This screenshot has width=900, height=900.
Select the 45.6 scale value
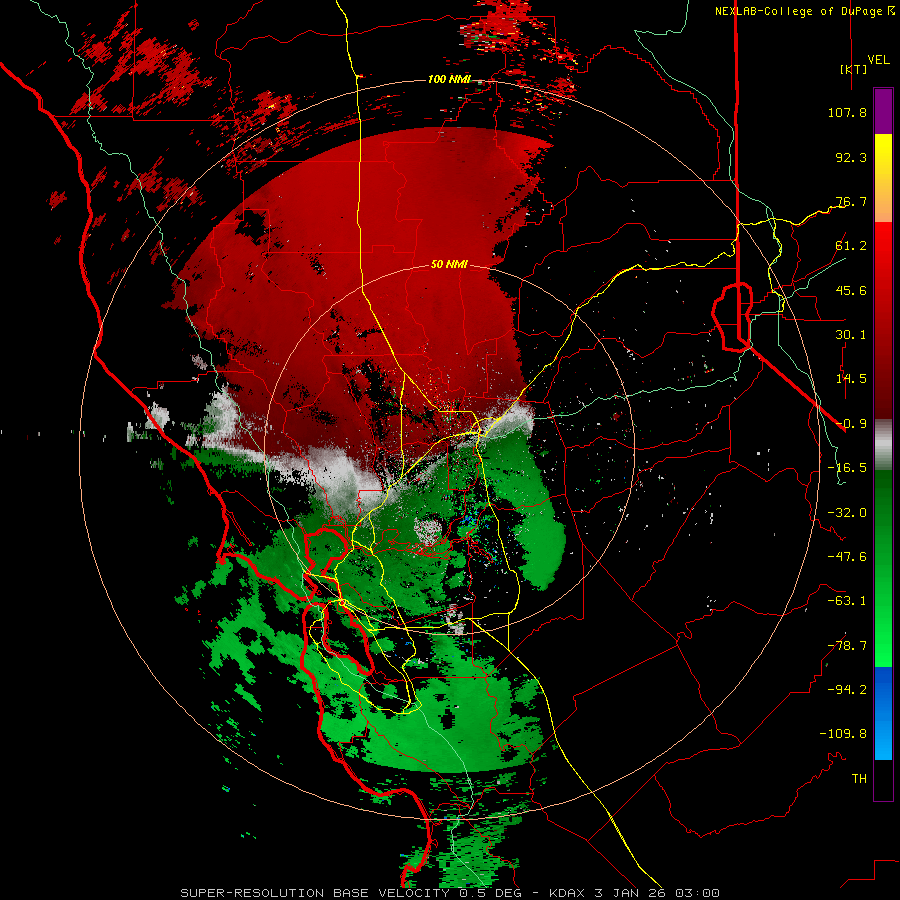(851, 290)
